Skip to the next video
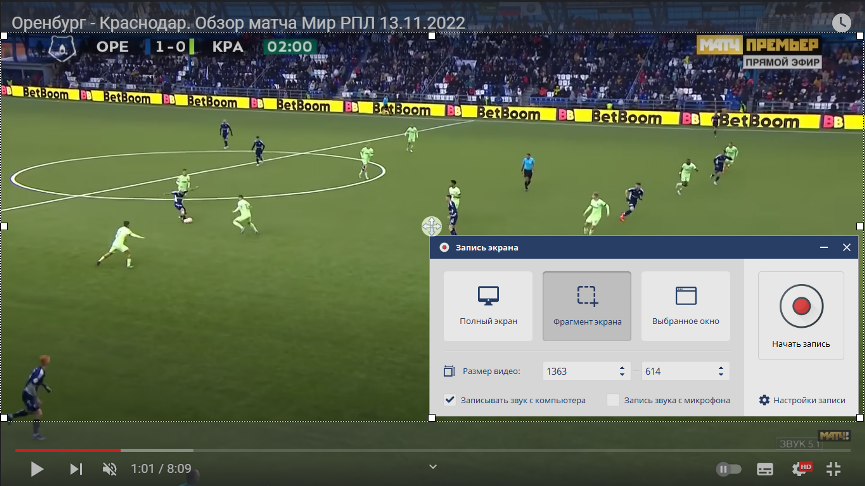The image size is (865, 486). point(75,468)
